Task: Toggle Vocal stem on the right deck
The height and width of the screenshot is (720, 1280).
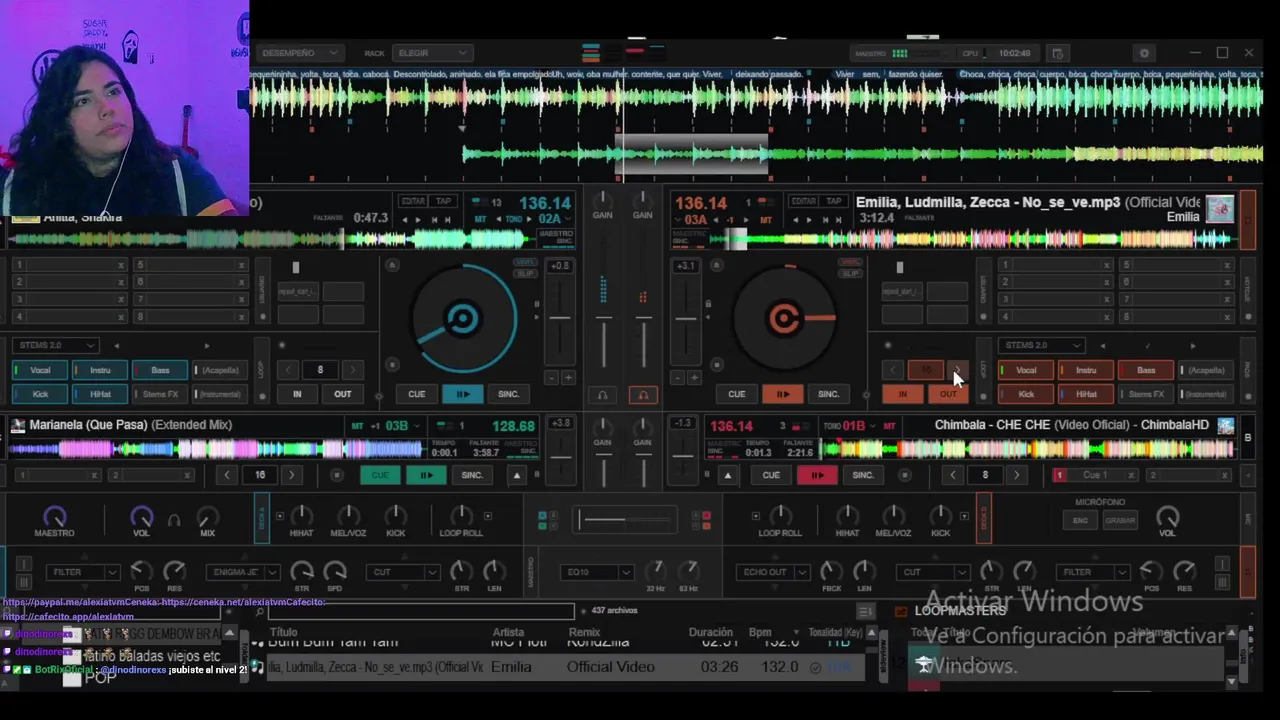Action: pyautogui.click(x=1026, y=370)
